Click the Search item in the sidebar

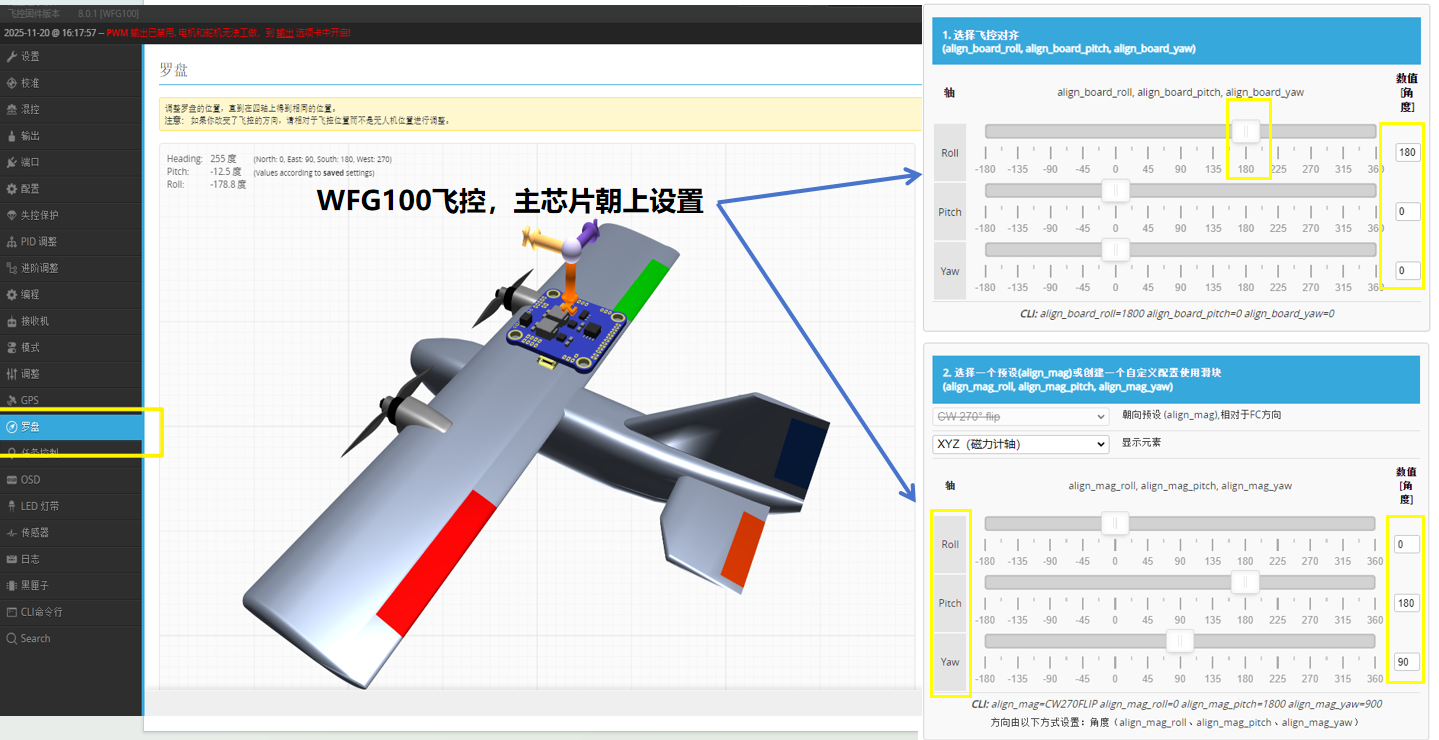(35, 638)
